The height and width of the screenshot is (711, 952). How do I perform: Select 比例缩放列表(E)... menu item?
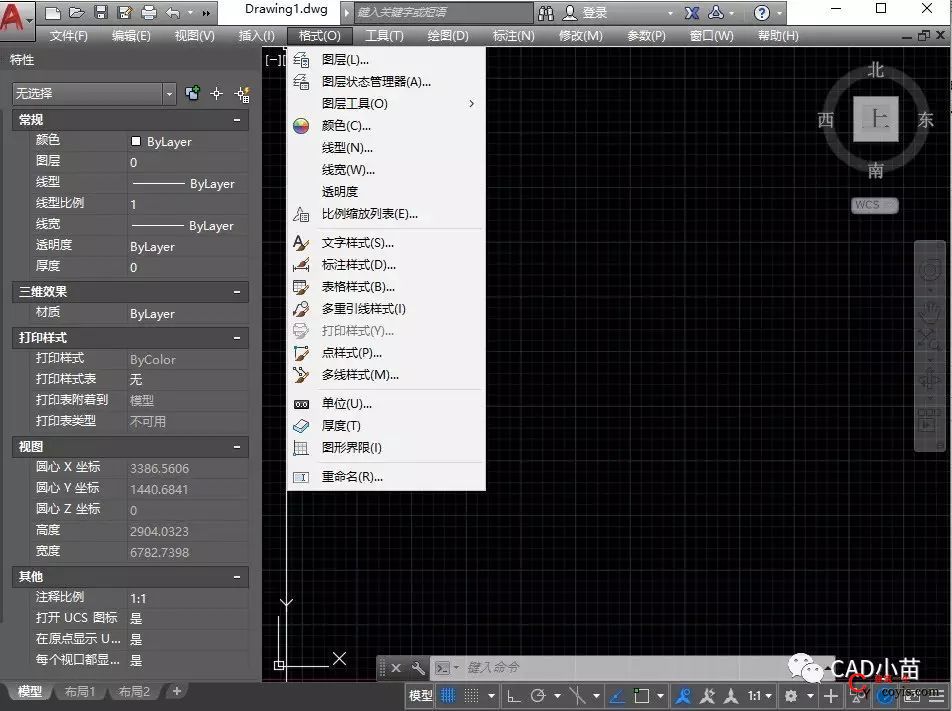tap(386, 214)
